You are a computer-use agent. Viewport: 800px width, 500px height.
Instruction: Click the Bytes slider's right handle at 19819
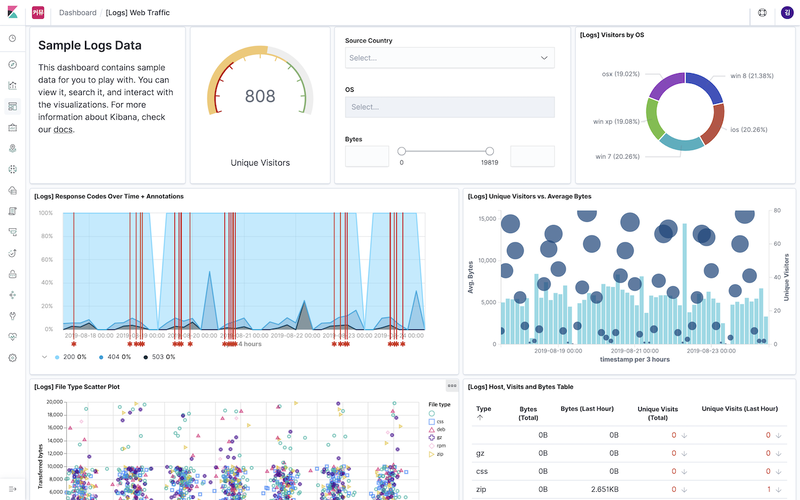tap(489, 151)
